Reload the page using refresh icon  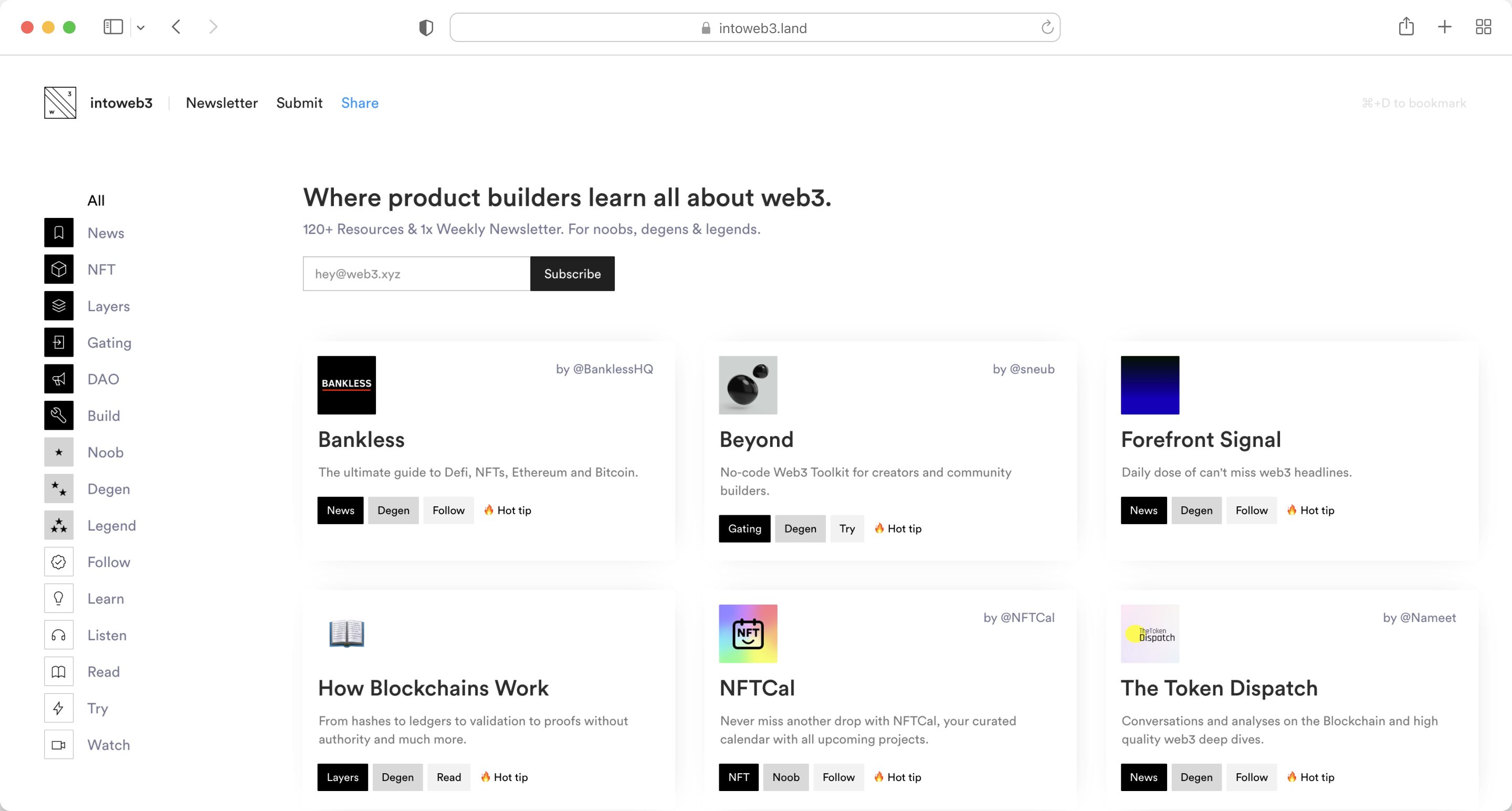pyautogui.click(x=1047, y=28)
